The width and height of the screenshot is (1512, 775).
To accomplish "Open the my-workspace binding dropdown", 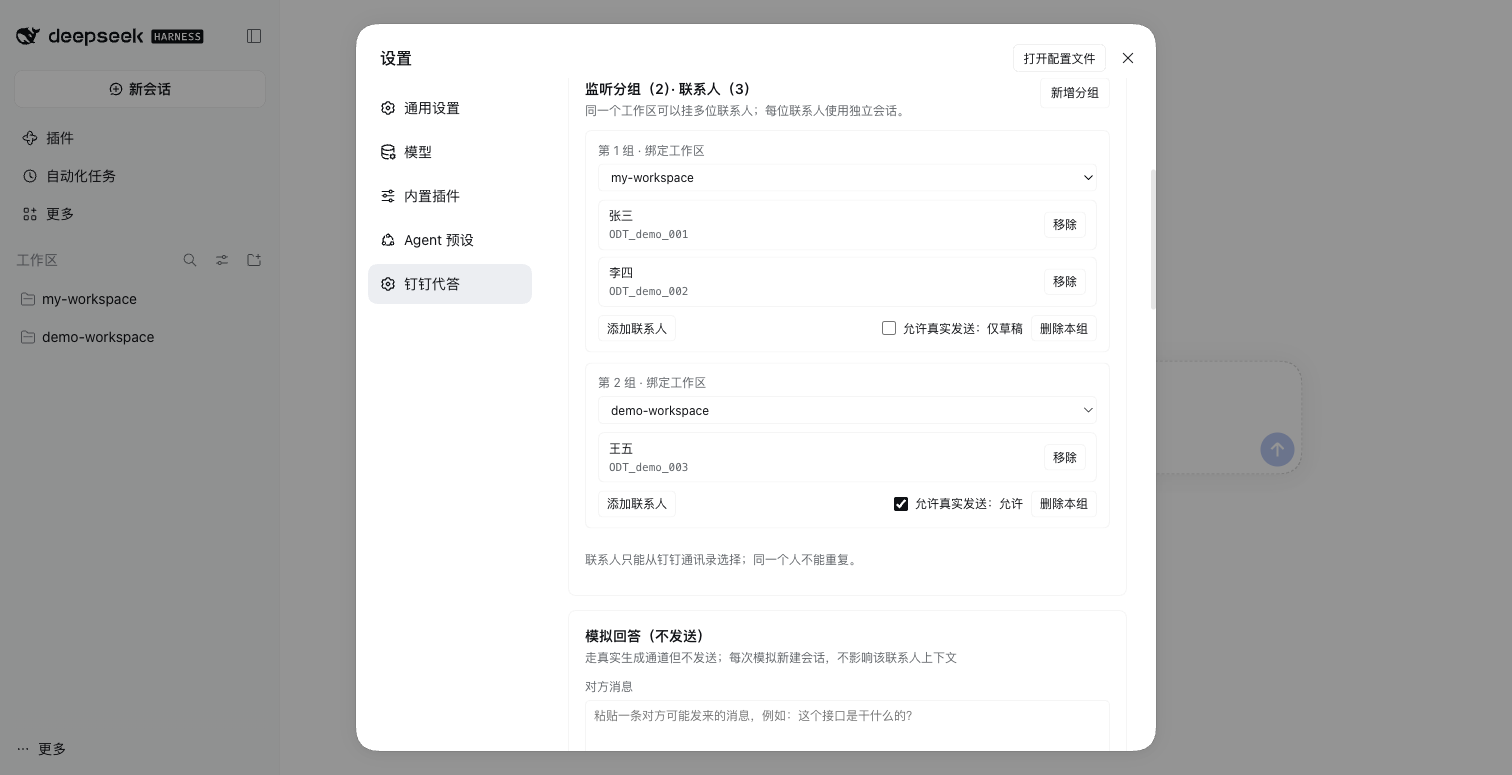I will (x=848, y=178).
